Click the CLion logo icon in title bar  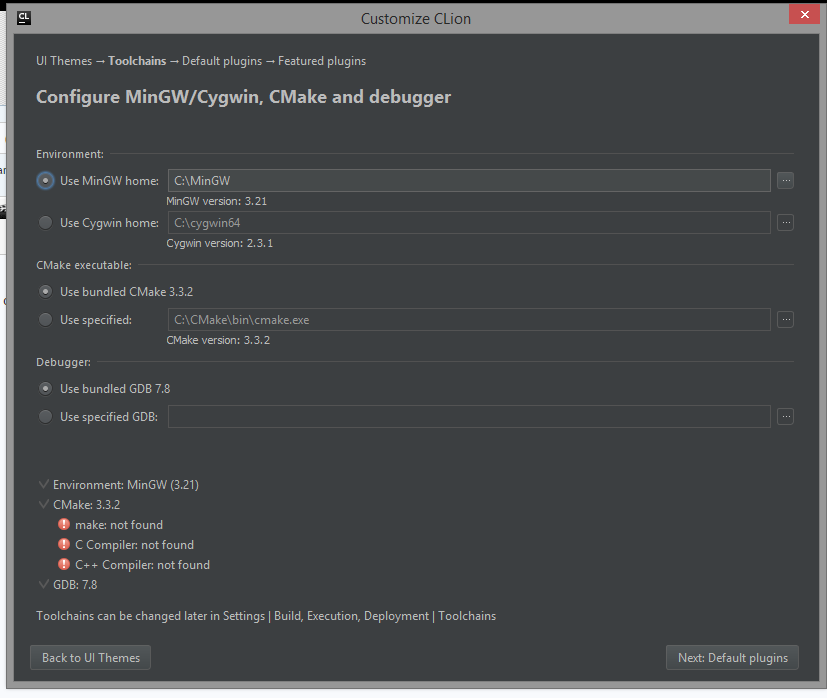click(24, 17)
